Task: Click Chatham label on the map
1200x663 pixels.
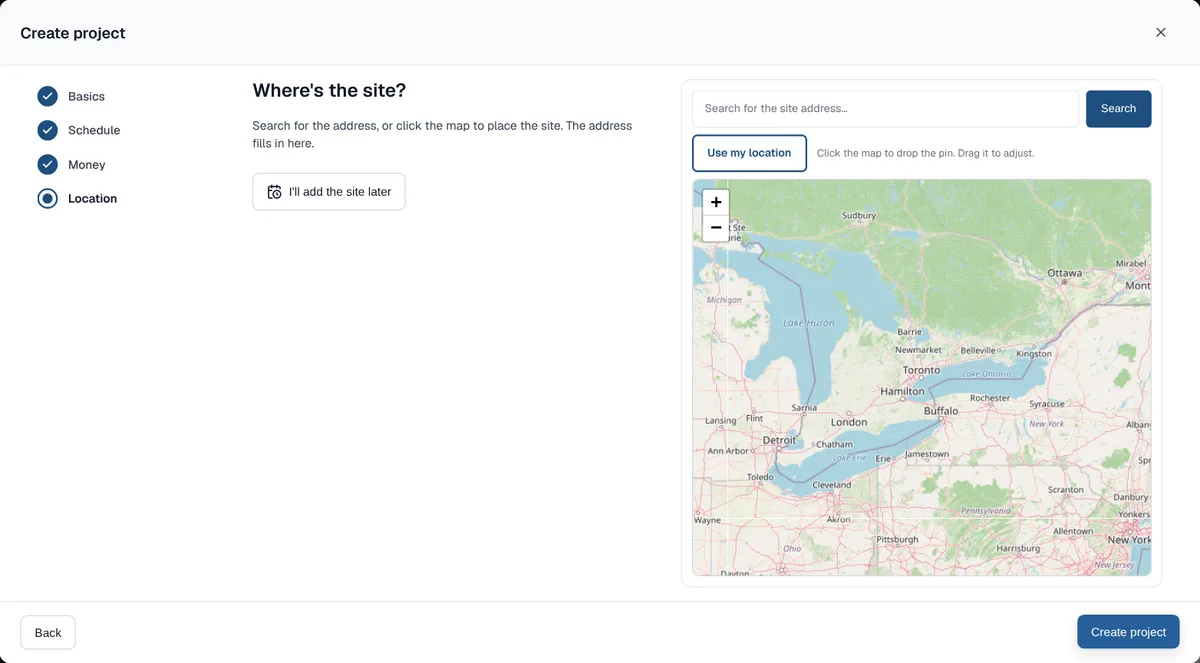Action: (835, 445)
